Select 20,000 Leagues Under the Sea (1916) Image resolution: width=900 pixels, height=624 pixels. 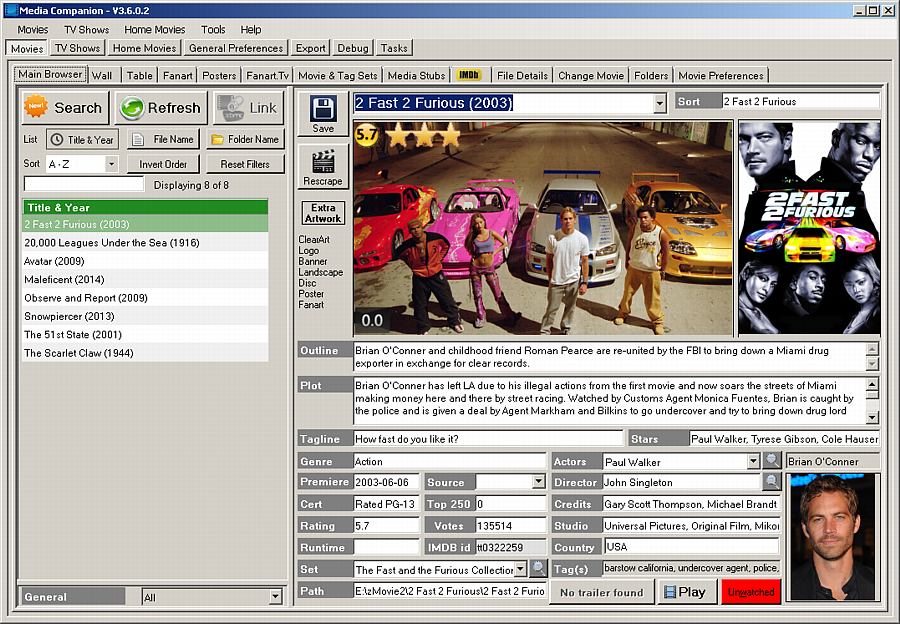[145, 243]
